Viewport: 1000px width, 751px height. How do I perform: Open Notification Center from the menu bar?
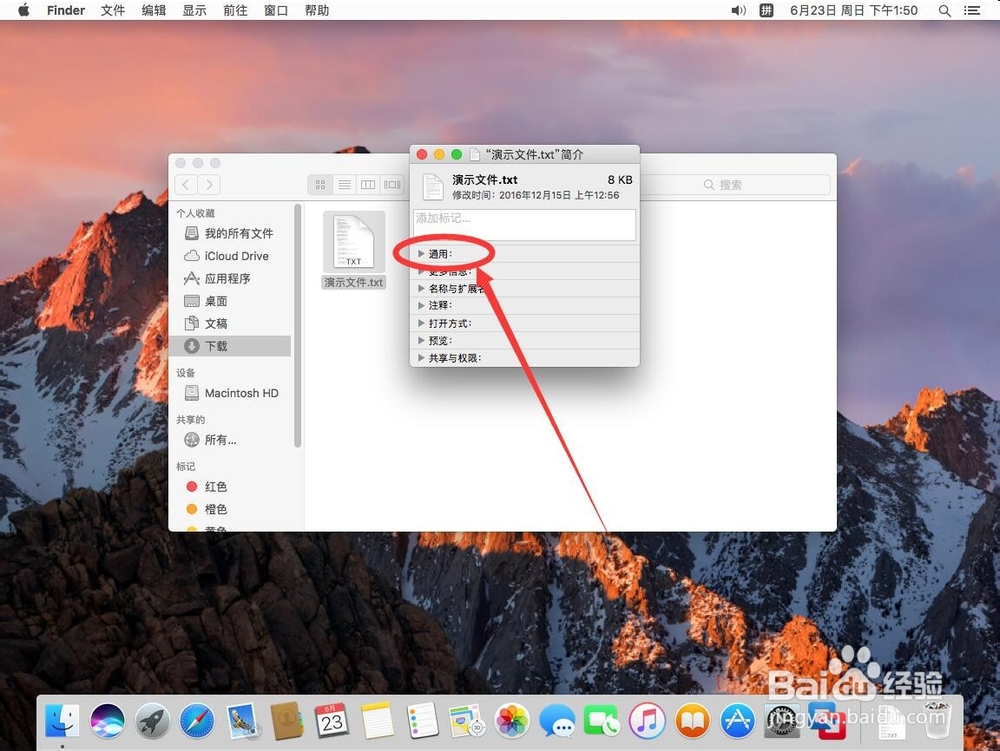[x=972, y=10]
